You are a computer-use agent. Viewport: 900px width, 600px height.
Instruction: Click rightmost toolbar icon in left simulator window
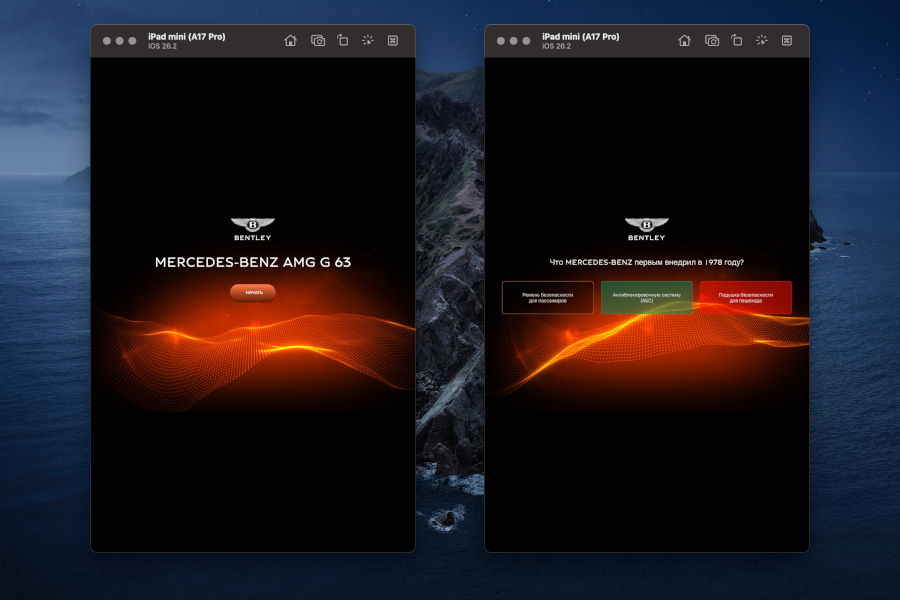tap(393, 40)
